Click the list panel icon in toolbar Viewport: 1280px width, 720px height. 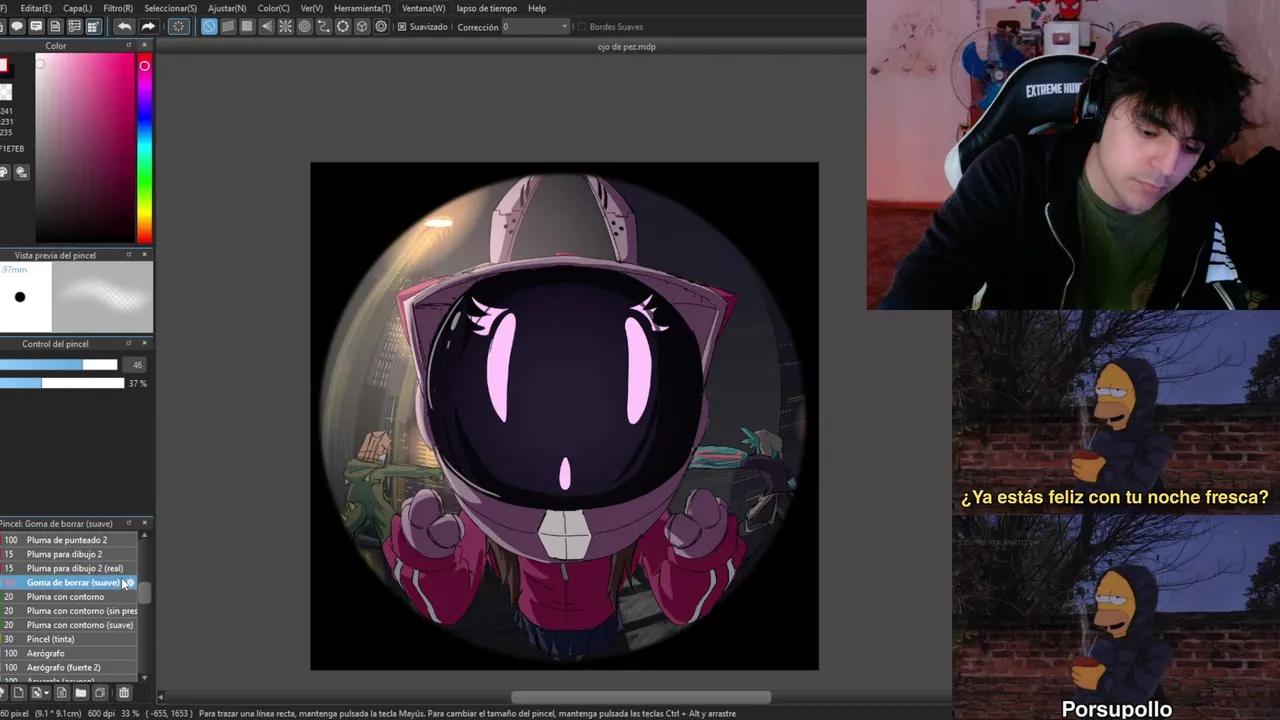74,27
